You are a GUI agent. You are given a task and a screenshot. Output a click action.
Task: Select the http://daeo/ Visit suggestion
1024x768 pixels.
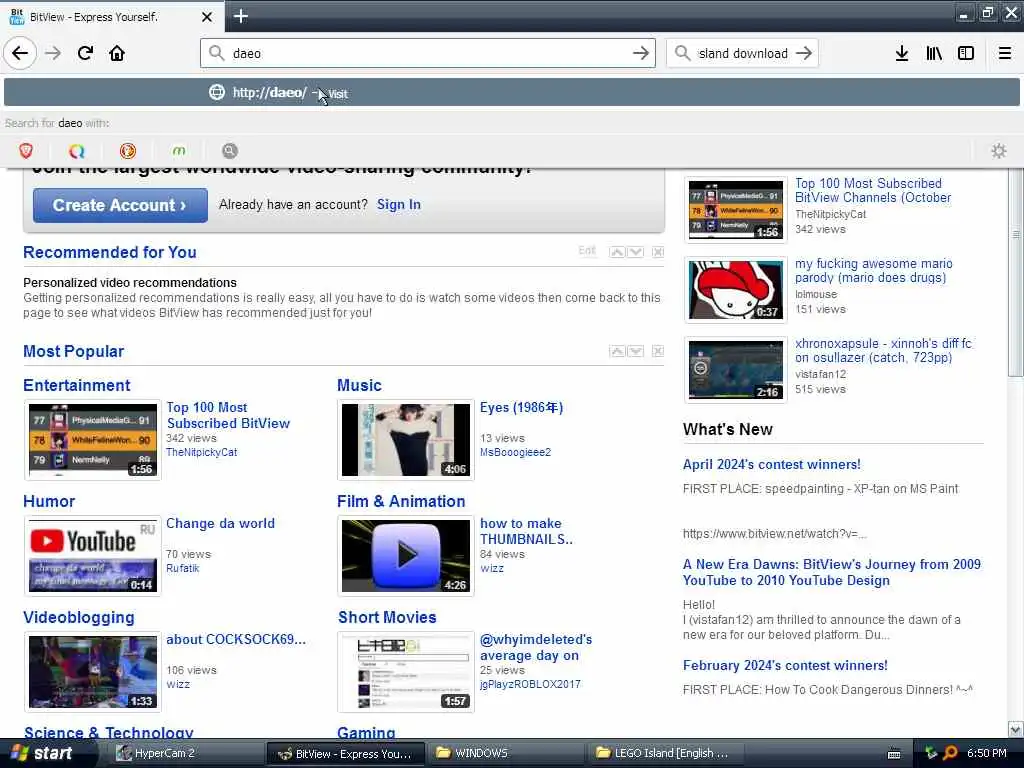[x=511, y=93]
